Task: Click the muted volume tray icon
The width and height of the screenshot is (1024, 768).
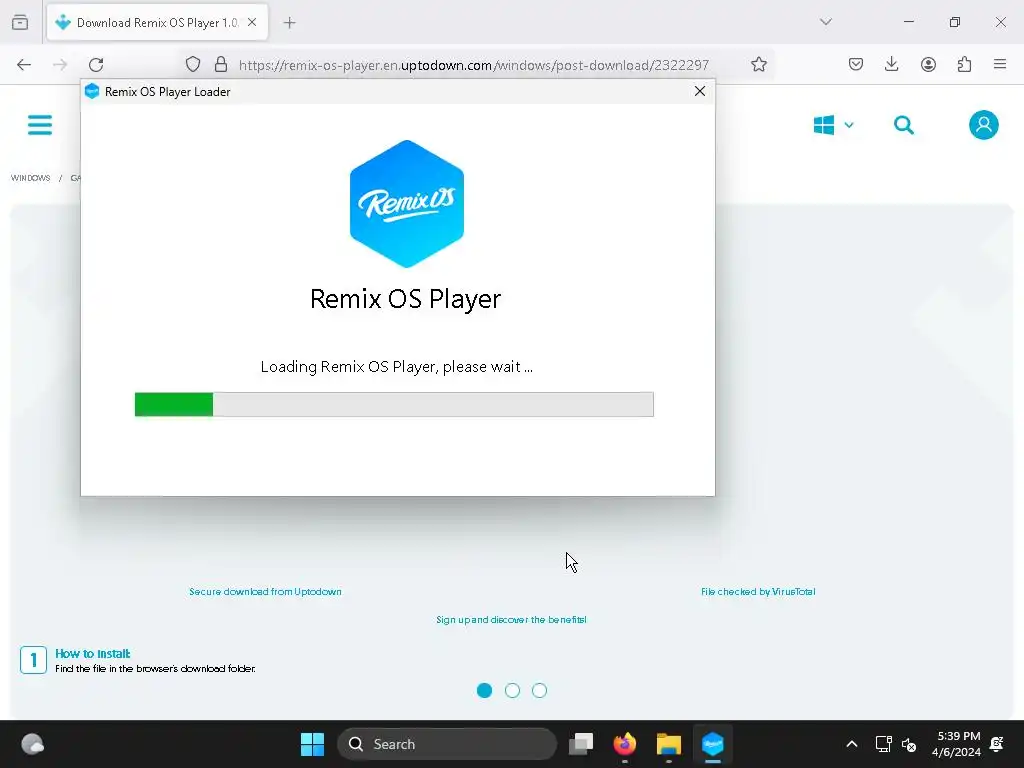Action: pos(908,744)
